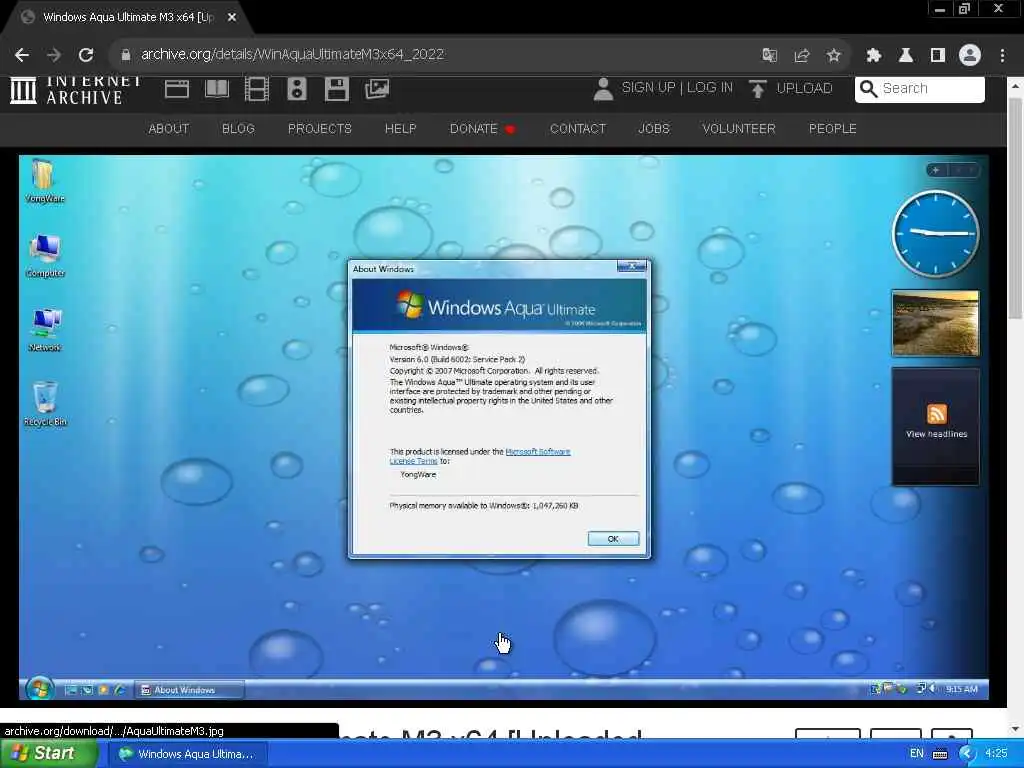Toggle the browser side panel icon

(x=938, y=55)
